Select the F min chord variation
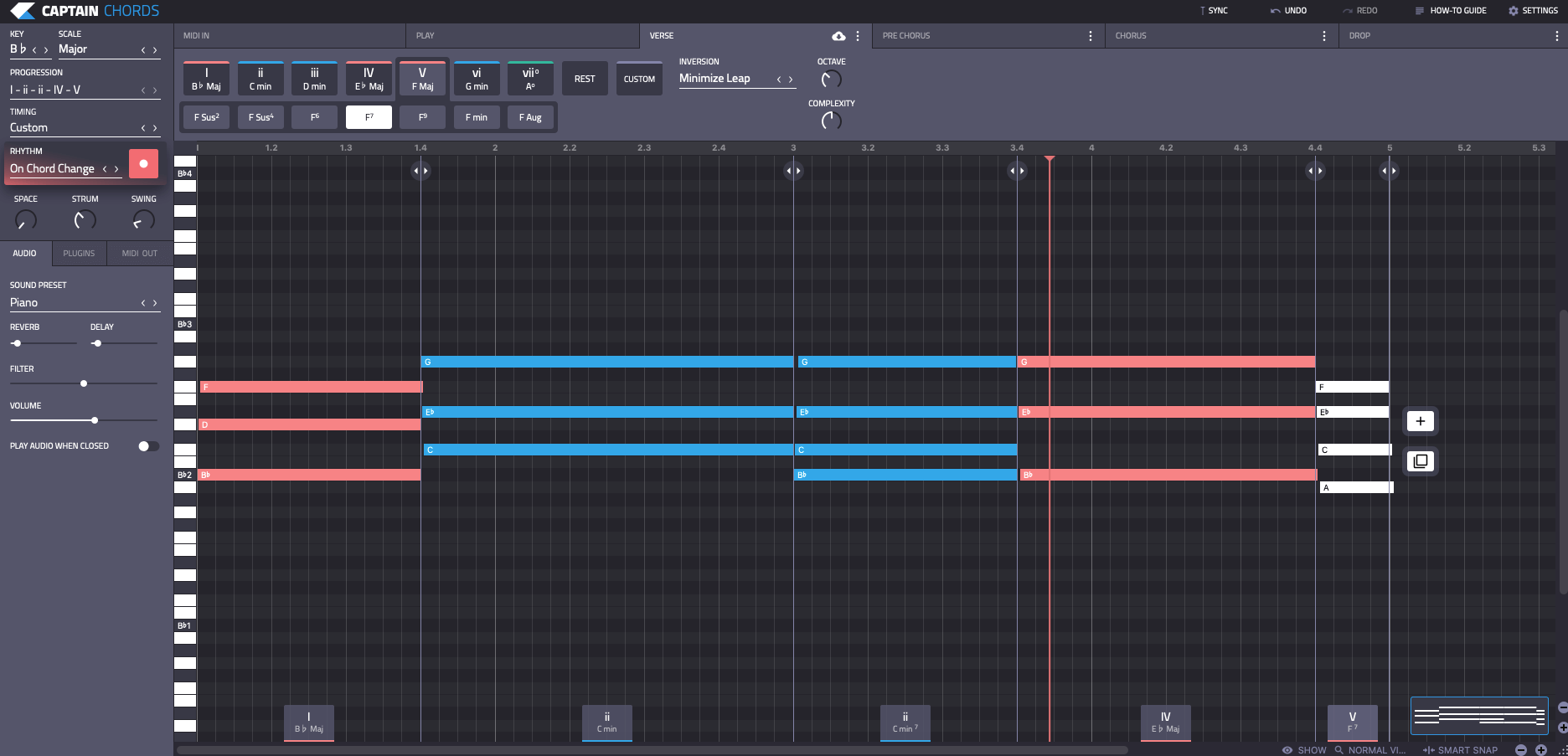1568x756 pixels. tap(477, 117)
